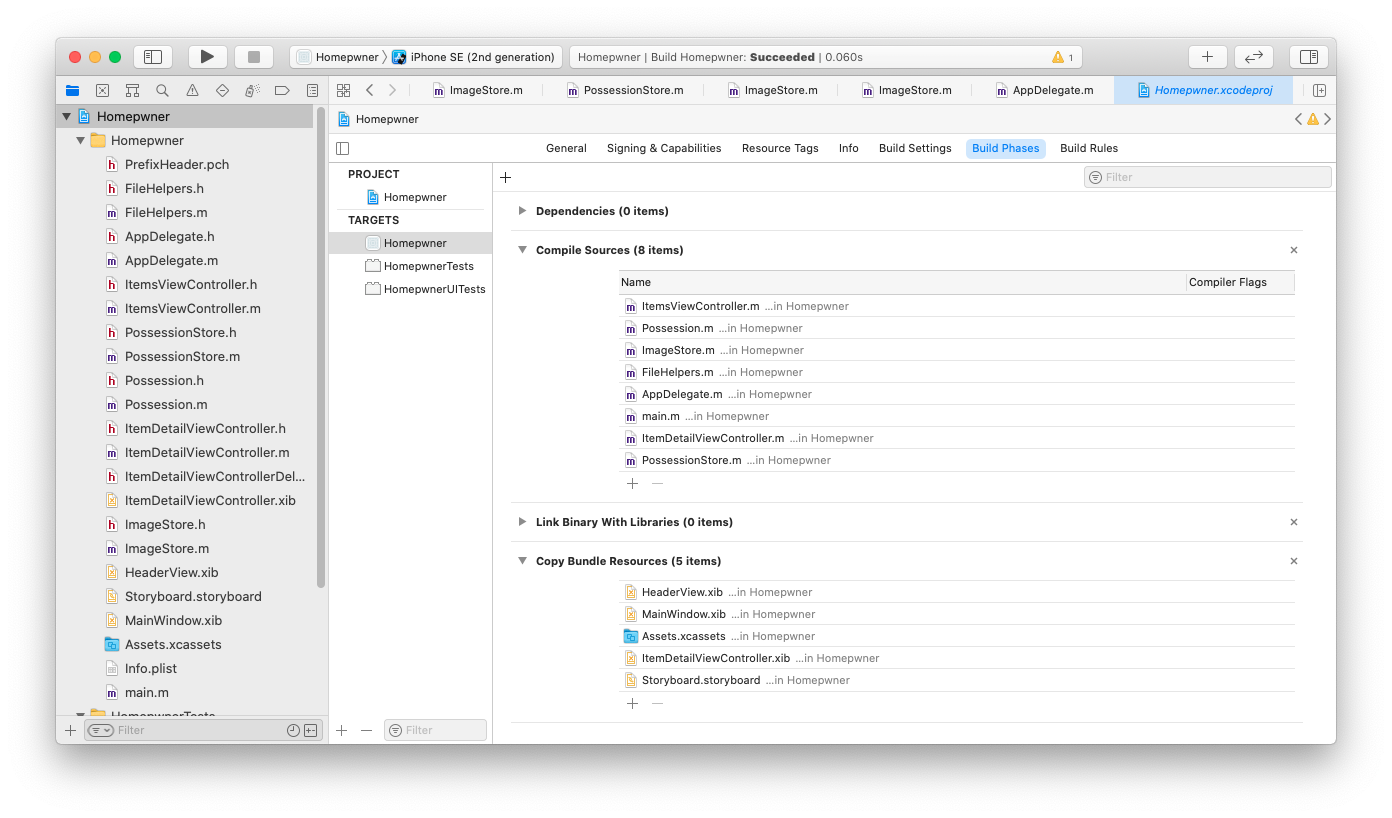The width and height of the screenshot is (1392, 818).
Task: Remove the selected target with minus
Action: coord(366,730)
